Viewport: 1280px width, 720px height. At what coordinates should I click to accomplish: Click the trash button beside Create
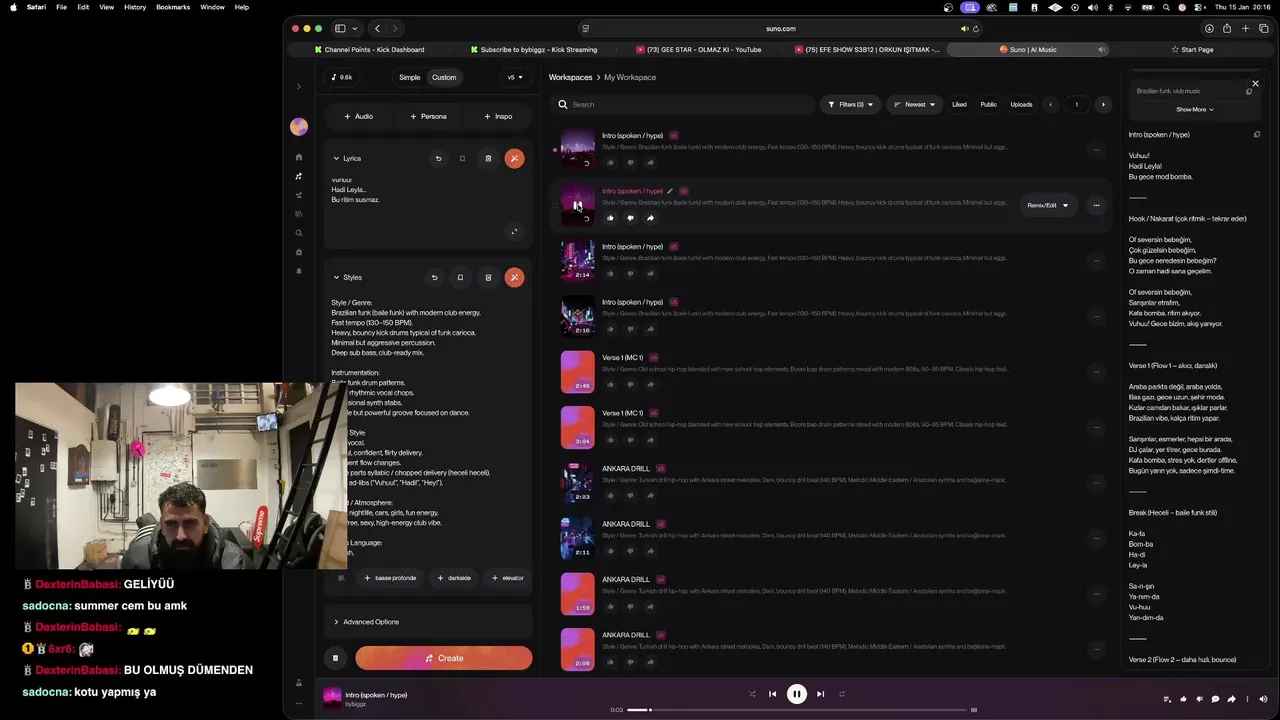click(x=335, y=658)
